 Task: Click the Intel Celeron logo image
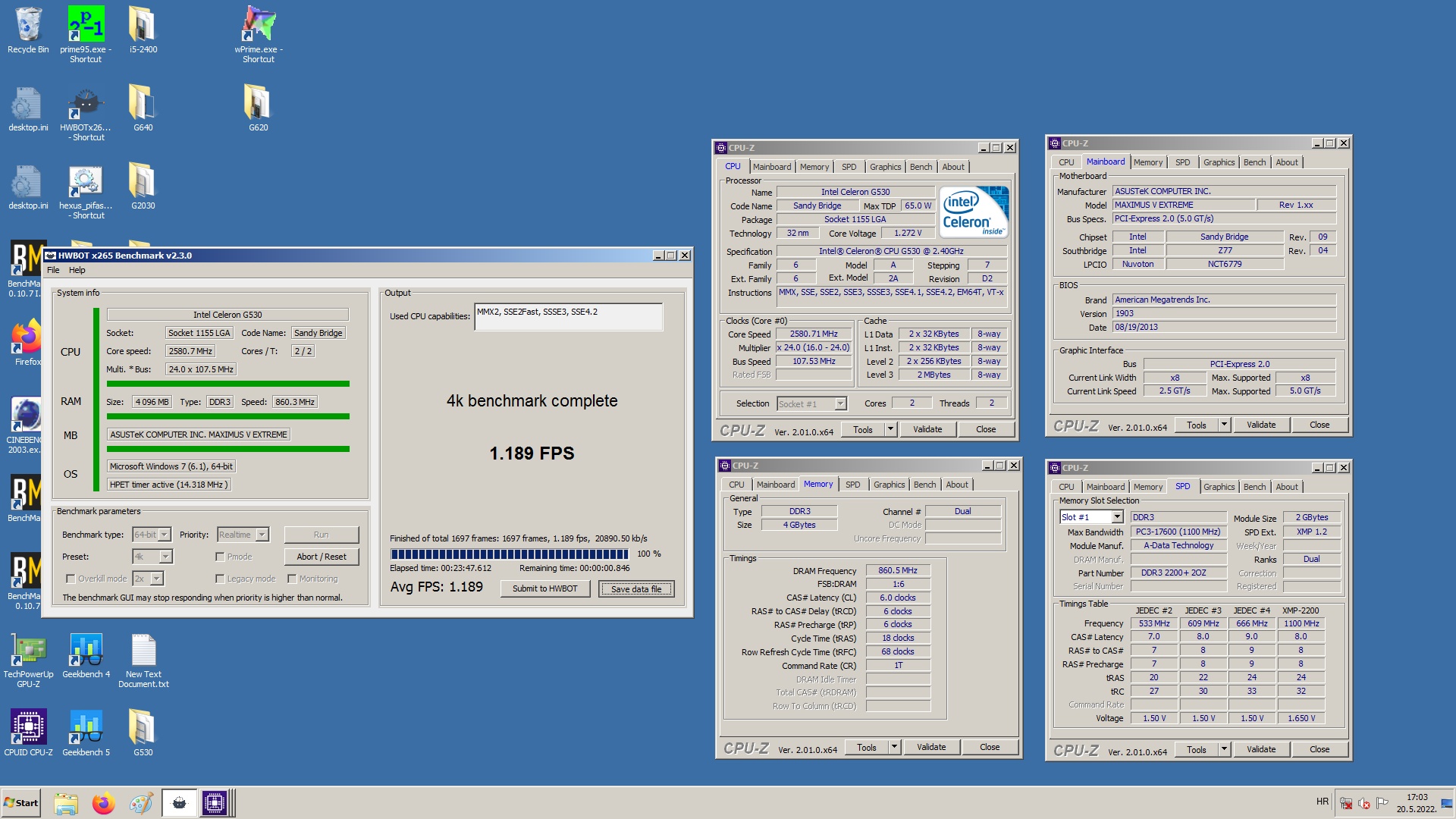click(974, 212)
